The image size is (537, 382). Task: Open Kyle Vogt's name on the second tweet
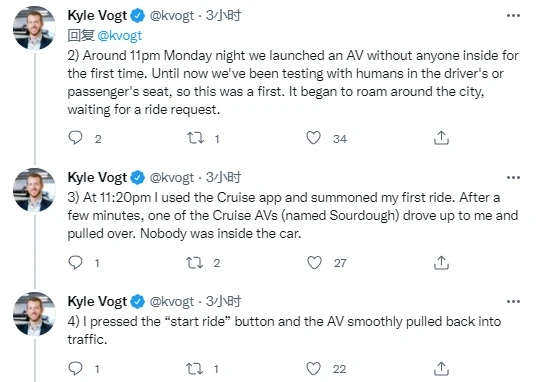97,177
